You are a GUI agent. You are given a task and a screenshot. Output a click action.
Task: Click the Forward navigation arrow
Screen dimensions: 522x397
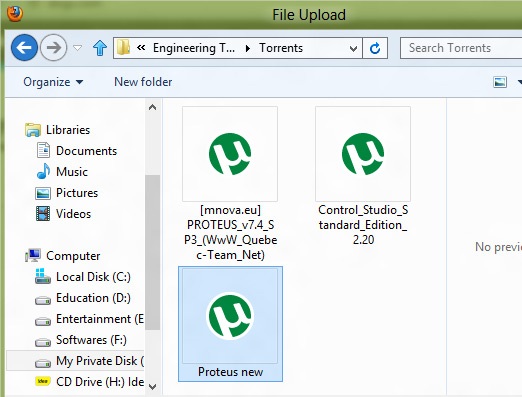53,48
